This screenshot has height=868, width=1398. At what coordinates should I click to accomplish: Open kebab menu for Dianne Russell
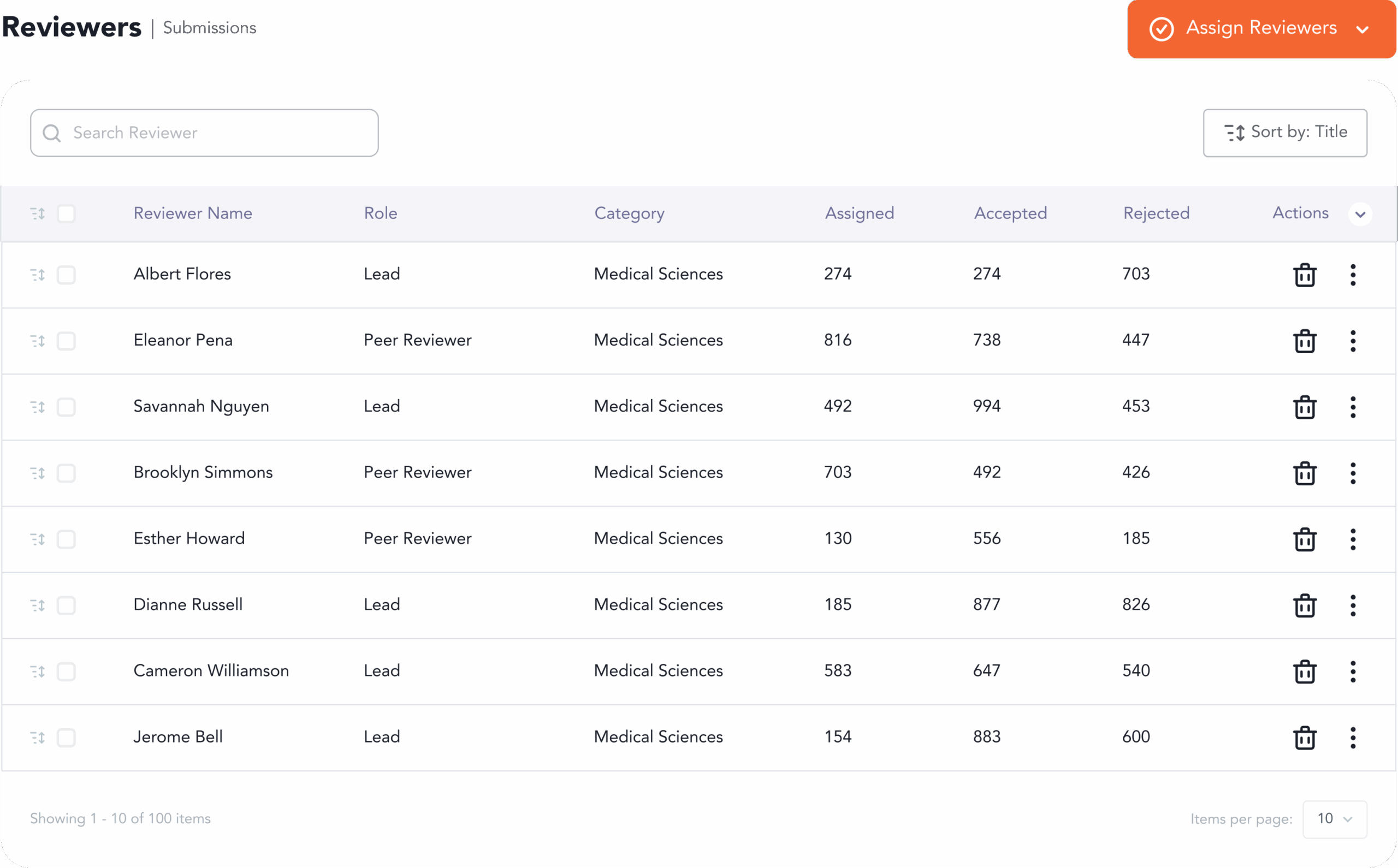[1353, 605]
